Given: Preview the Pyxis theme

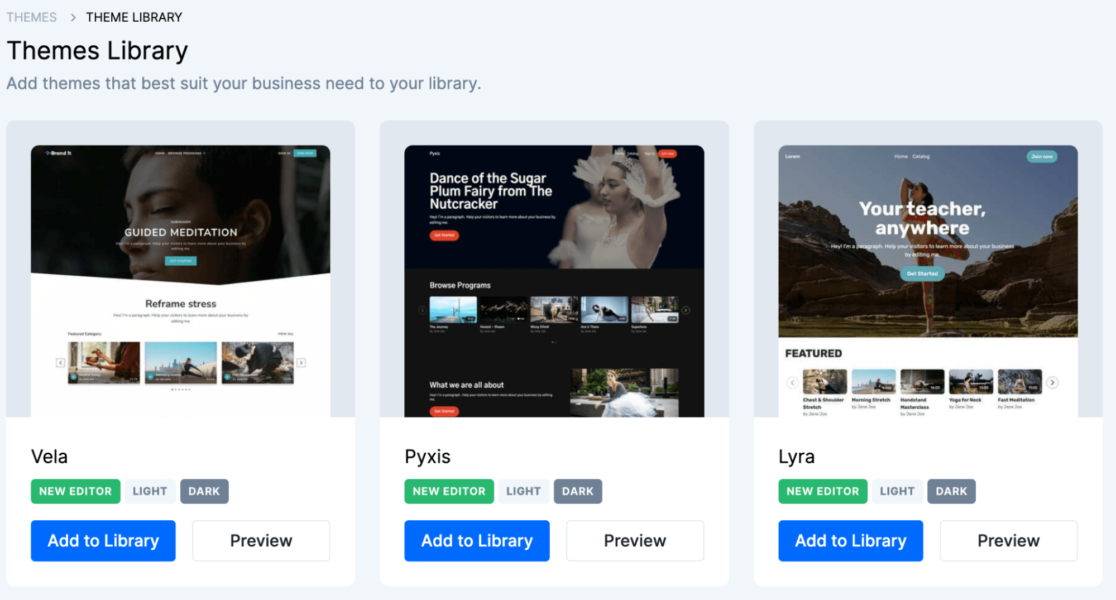Looking at the screenshot, I should click(635, 540).
